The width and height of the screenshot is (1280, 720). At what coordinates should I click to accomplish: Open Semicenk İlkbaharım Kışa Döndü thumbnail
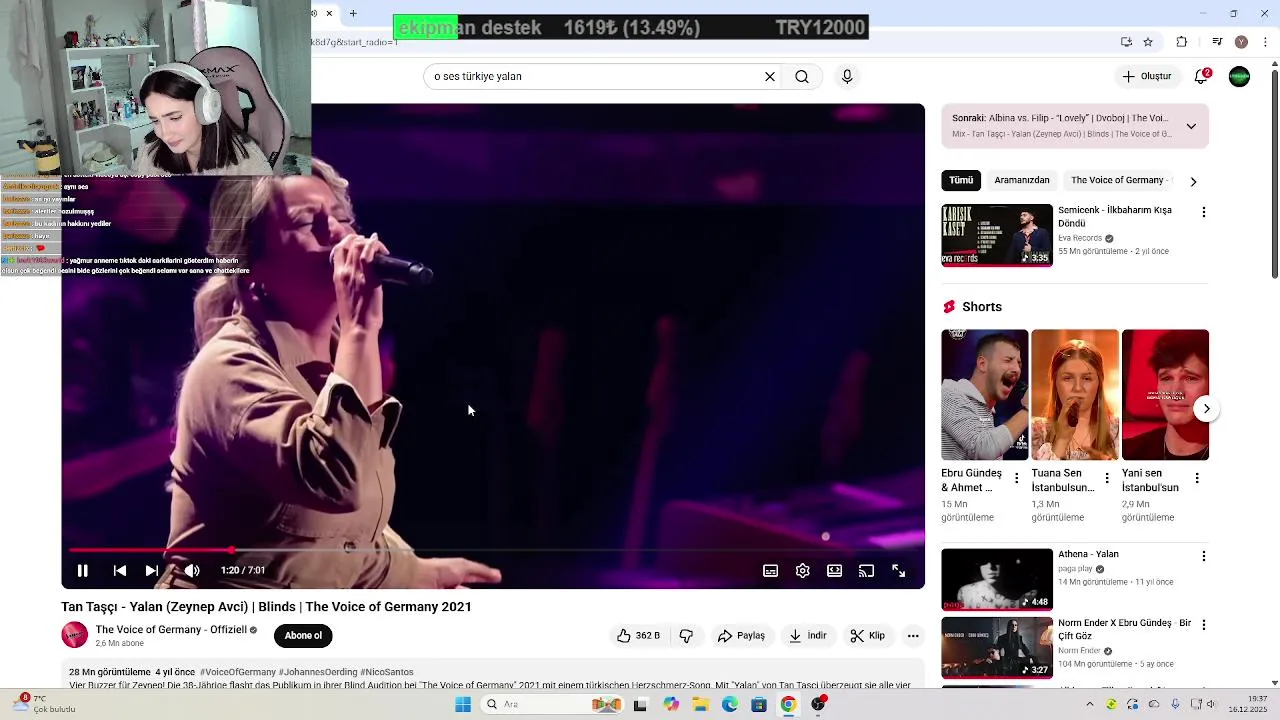[997, 235]
